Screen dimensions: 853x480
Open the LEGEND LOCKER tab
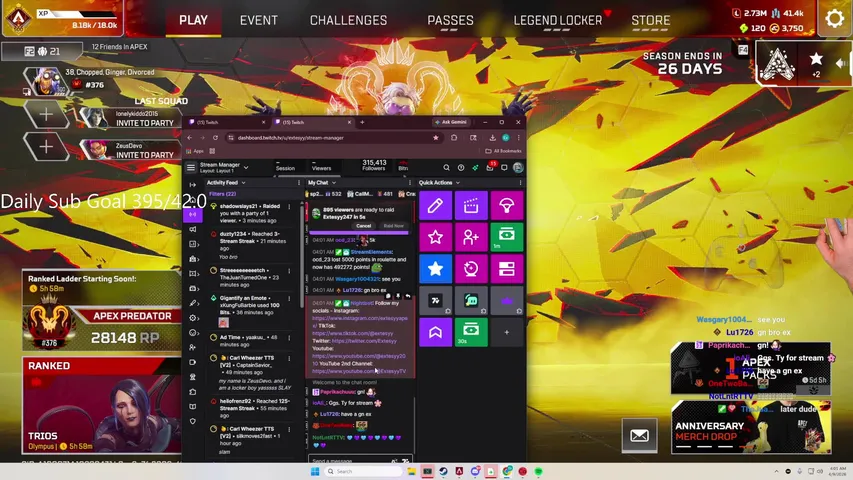click(558, 20)
